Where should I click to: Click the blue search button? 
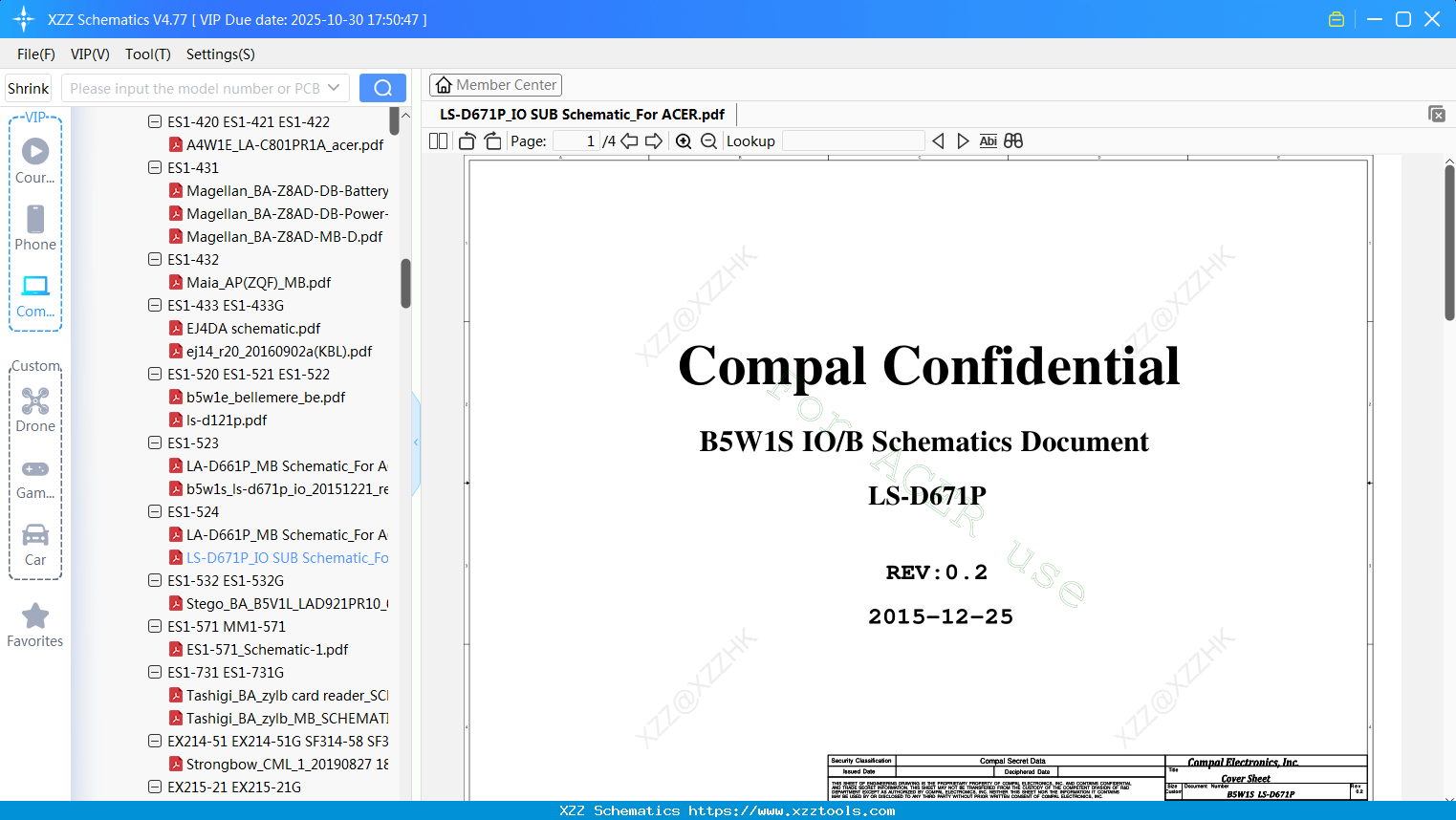coord(382,88)
